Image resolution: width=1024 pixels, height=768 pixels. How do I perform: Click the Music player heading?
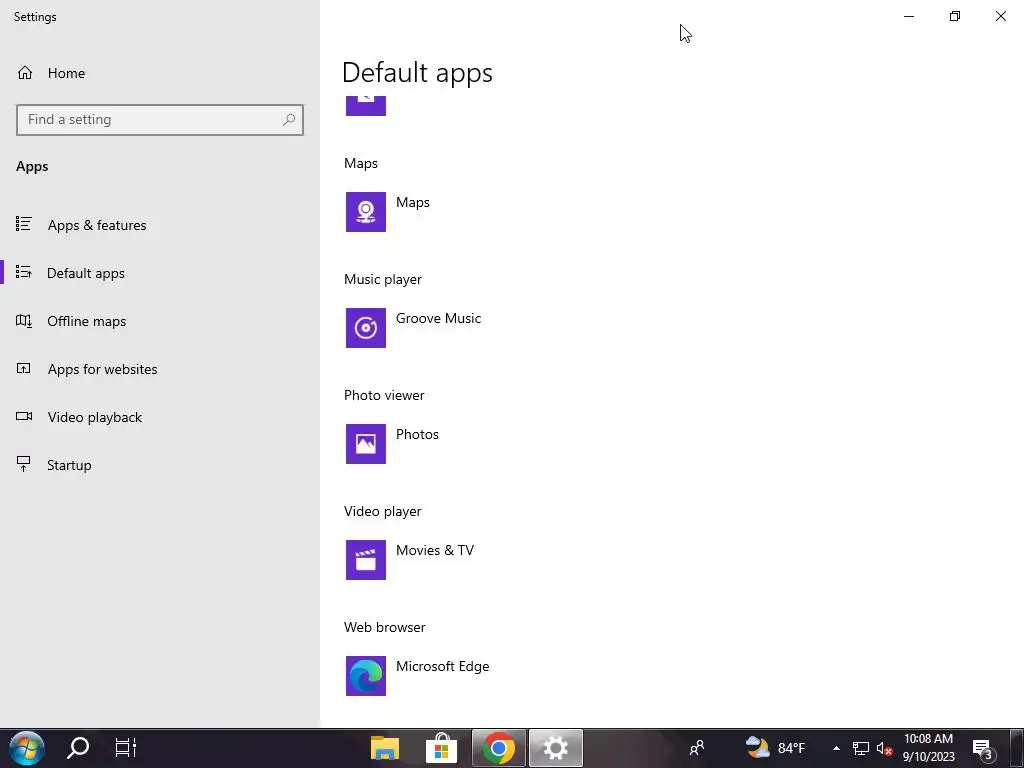point(383,279)
